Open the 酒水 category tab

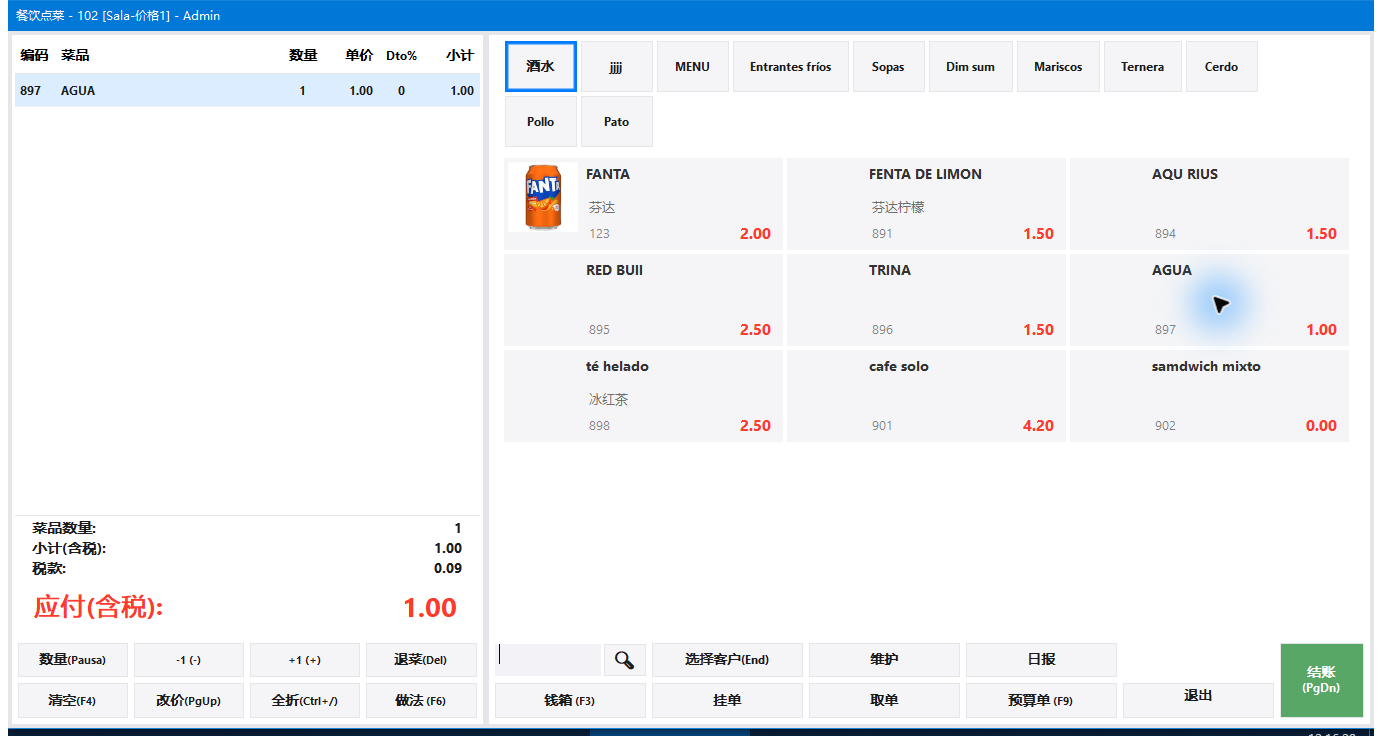point(541,67)
